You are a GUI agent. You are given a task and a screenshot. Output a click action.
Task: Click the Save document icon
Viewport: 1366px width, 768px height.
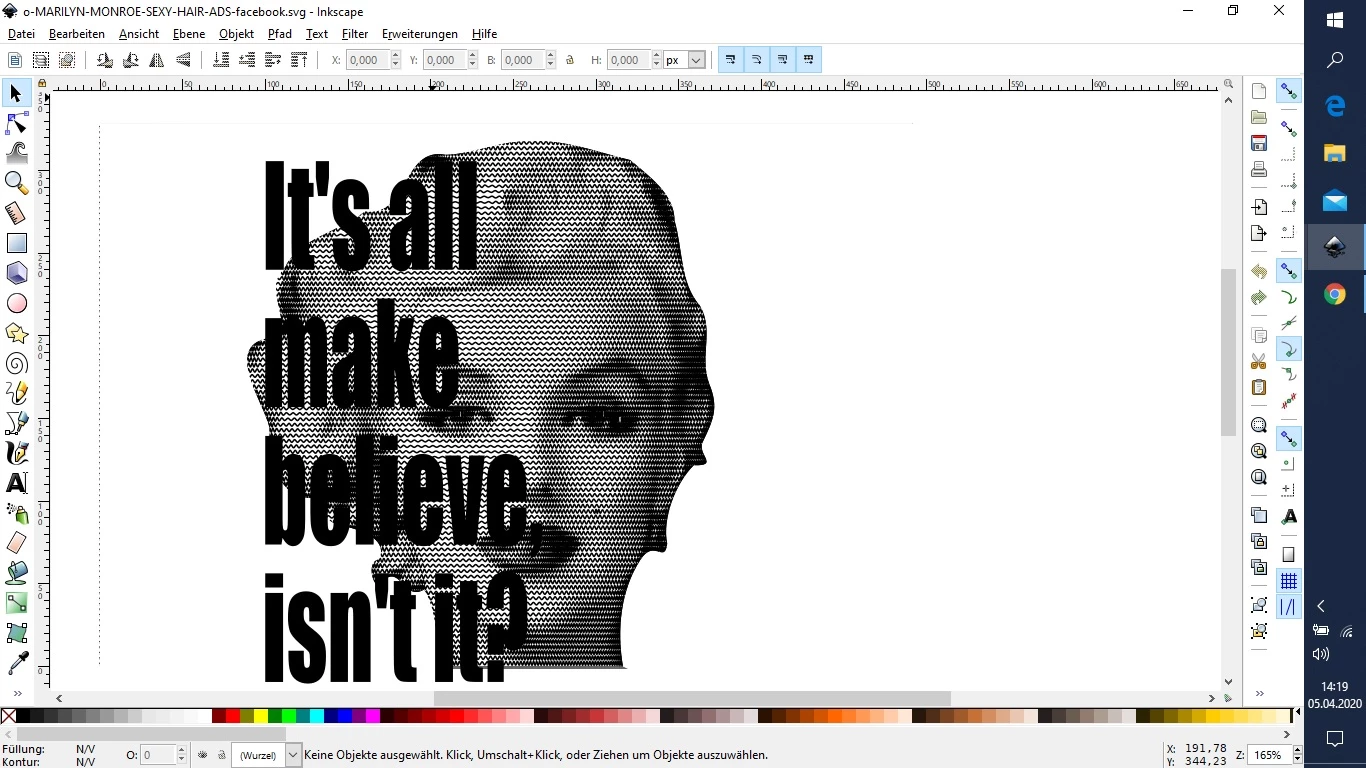(1259, 143)
